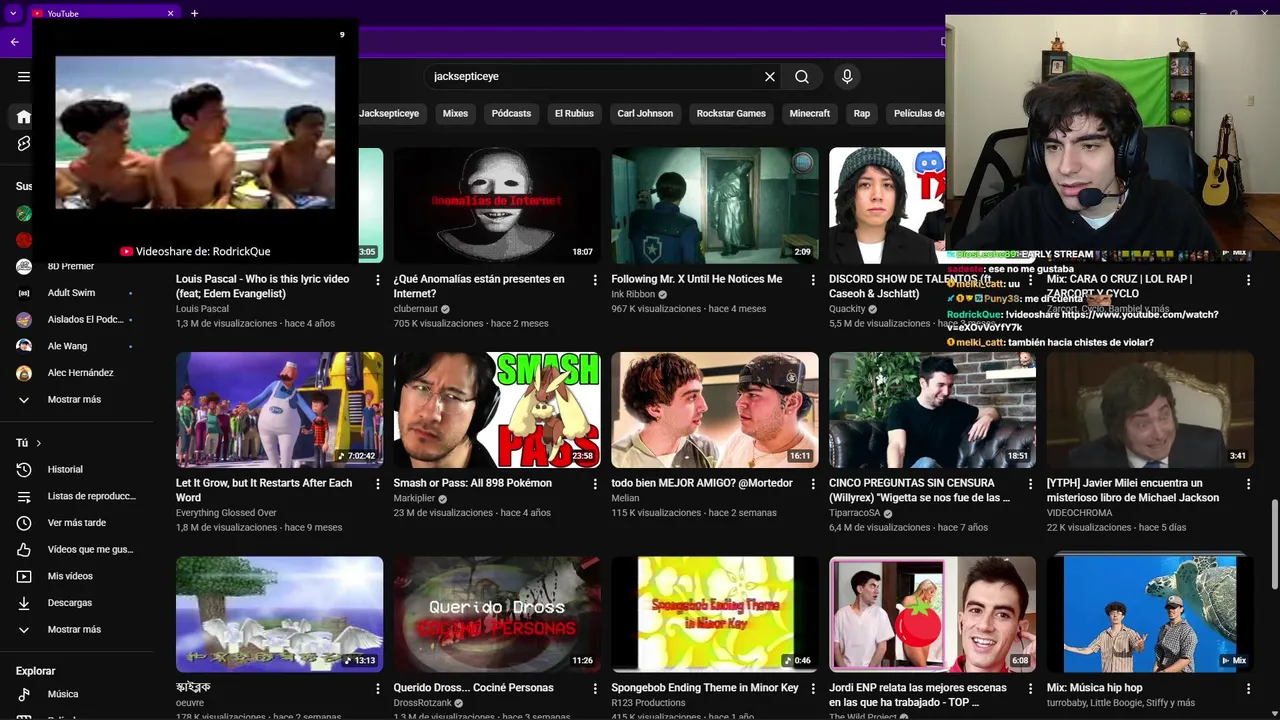This screenshot has height=720, width=1280.
Task: Open the Tú section chevron
Action: (39, 443)
